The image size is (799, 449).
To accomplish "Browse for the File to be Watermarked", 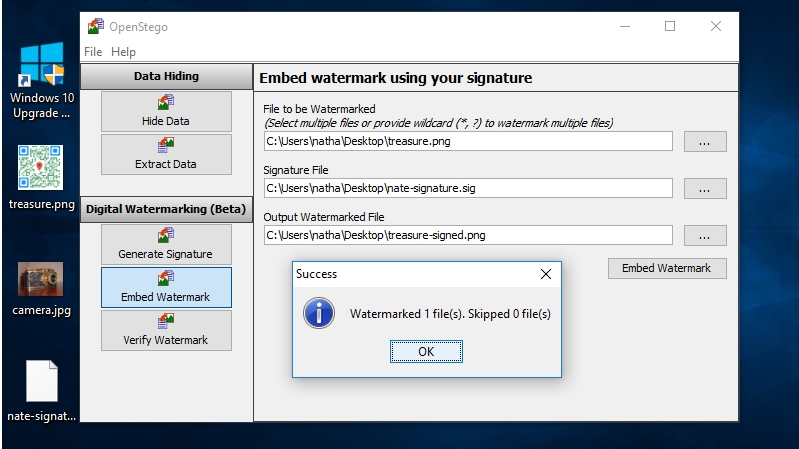I will [x=705, y=142].
